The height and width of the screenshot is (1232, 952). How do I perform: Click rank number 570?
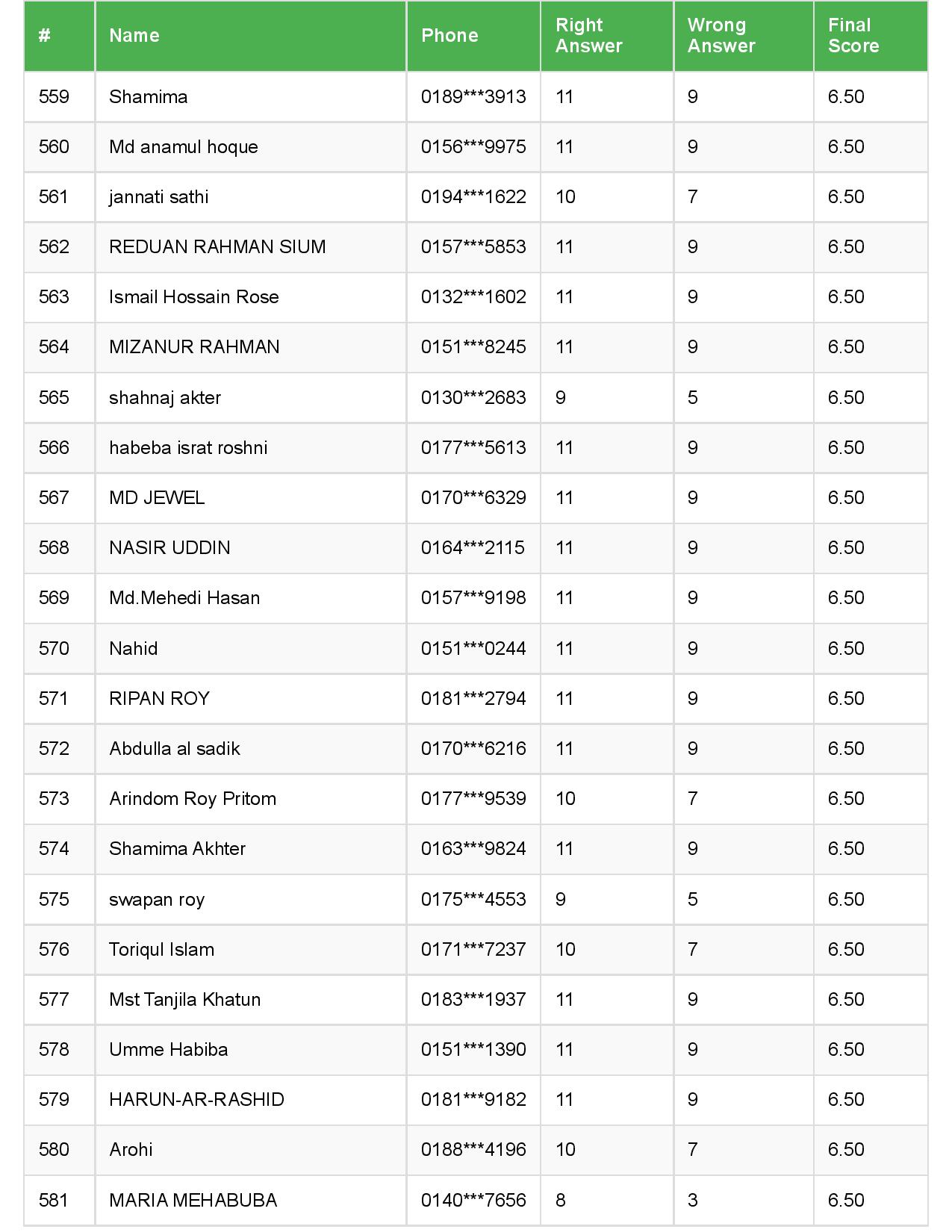coord(54,648)
